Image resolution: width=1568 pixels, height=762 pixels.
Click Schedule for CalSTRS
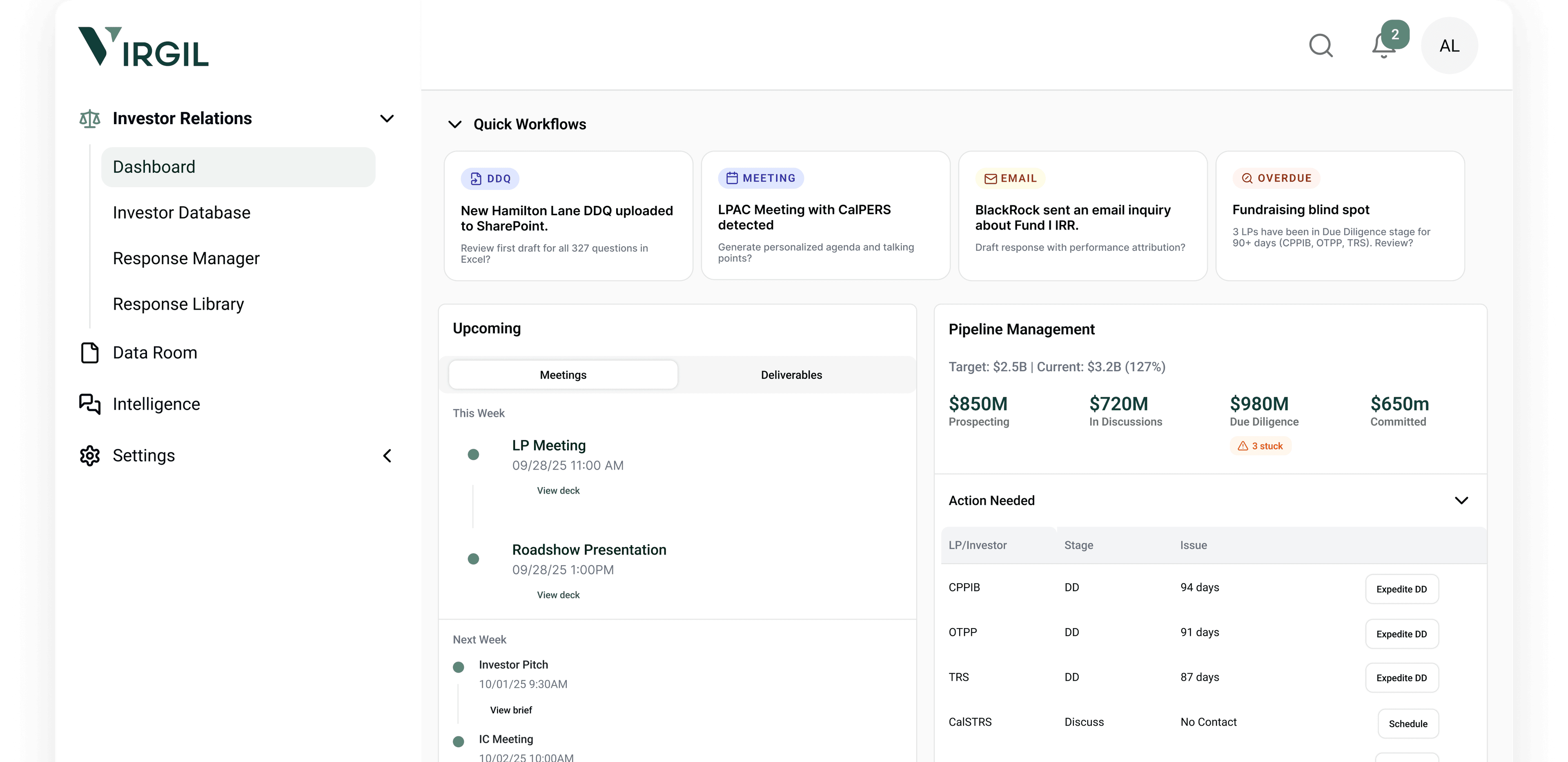pos(1408,724)
